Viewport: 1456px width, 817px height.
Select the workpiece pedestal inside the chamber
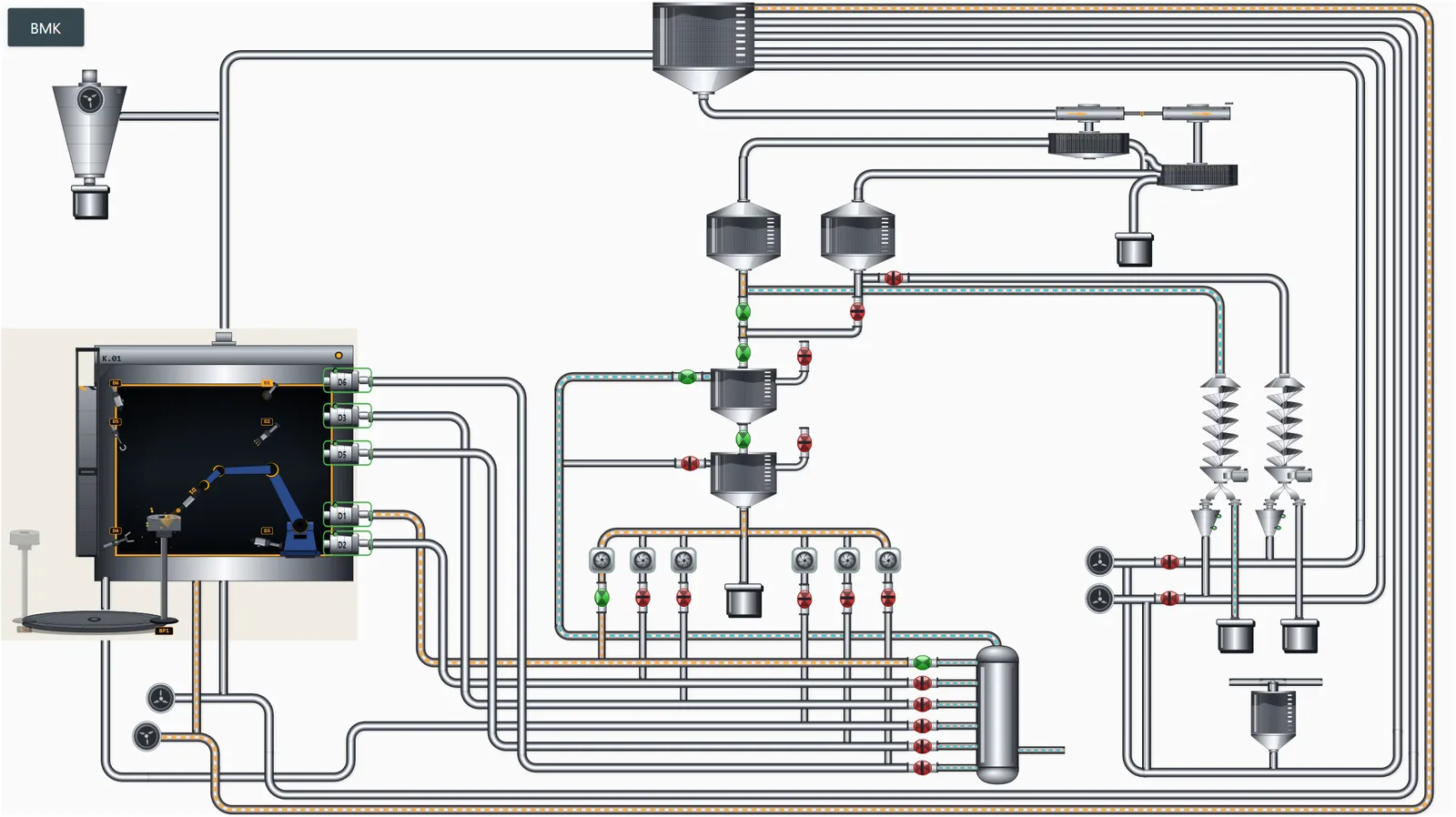tap(163, 564)
